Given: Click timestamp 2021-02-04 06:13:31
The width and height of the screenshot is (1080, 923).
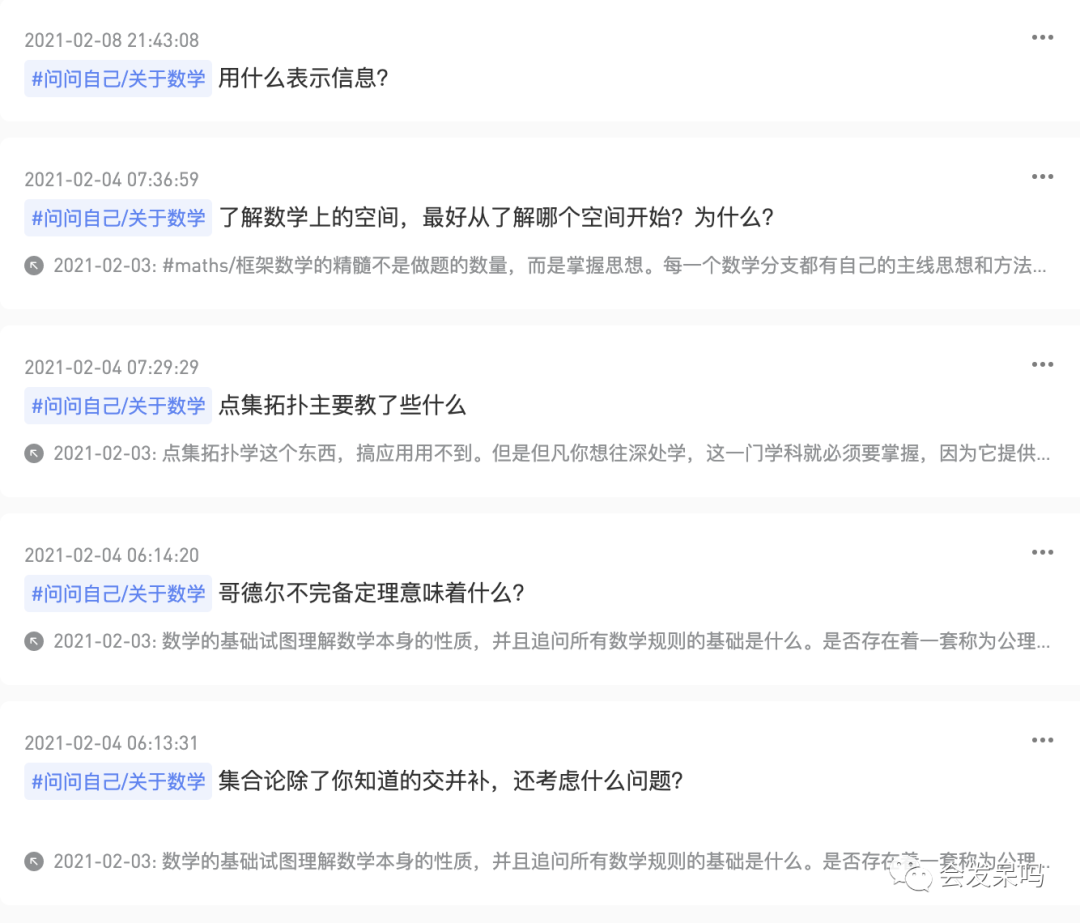Looking at the screenshot, I should pyautogui.click(x=112, y=743).
